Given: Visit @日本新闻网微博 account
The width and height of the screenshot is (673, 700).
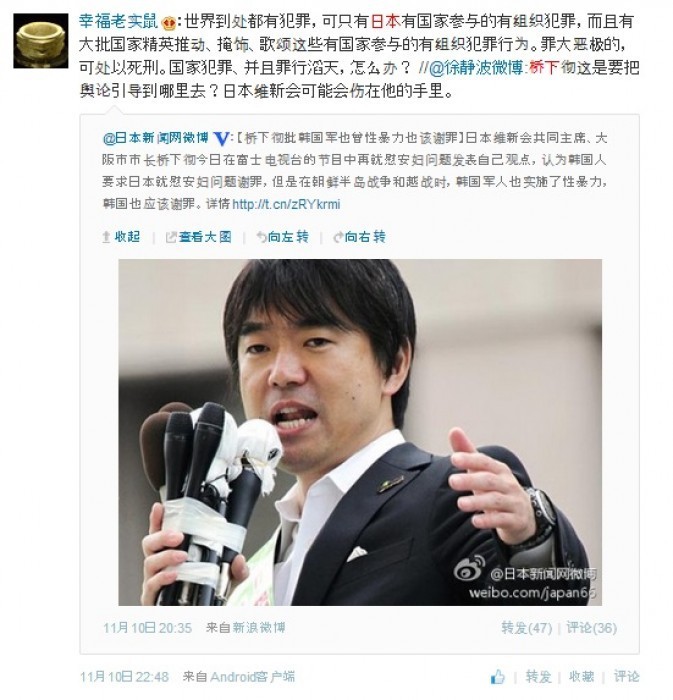Looking at the screenshot, I should [155, 138].
